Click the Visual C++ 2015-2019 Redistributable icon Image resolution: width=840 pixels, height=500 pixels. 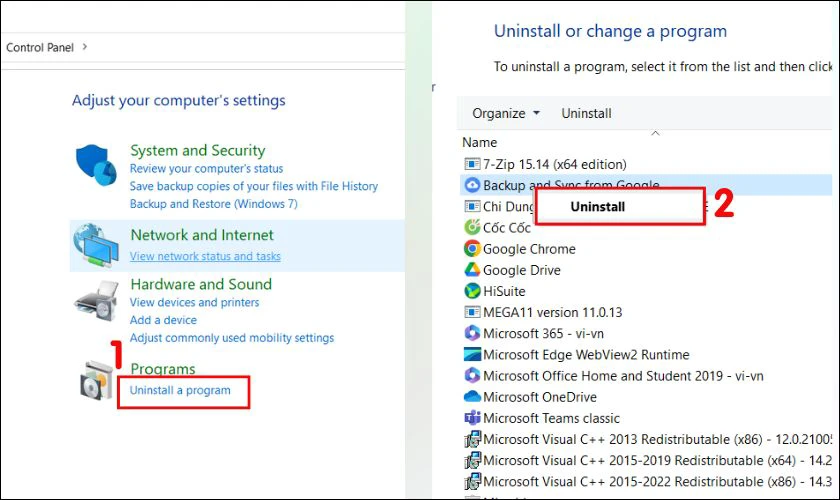(x=472, y=460)
